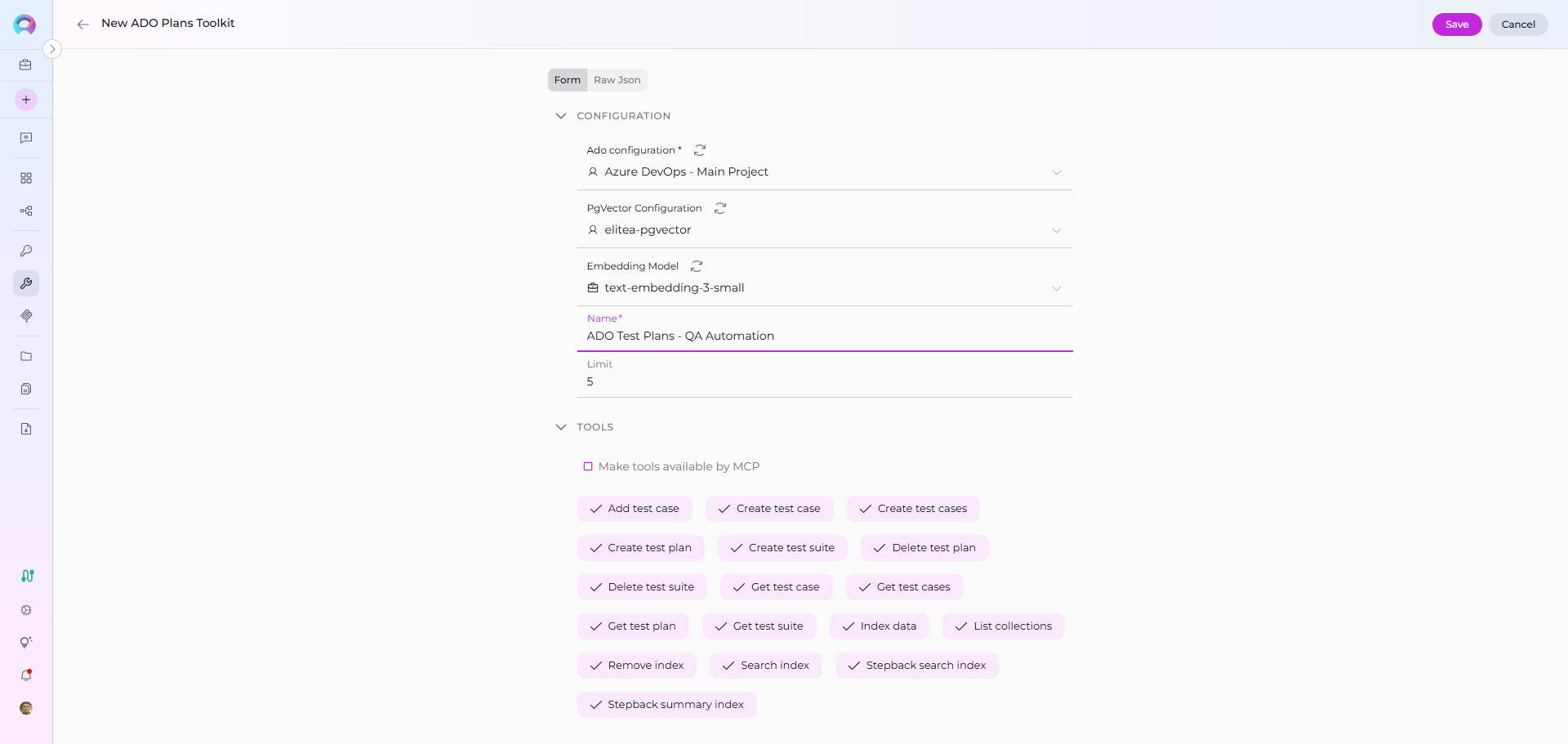This screenshot has width=1568, height=744.
Task: Cancel toolkit creation
Action: (1517, 25)
